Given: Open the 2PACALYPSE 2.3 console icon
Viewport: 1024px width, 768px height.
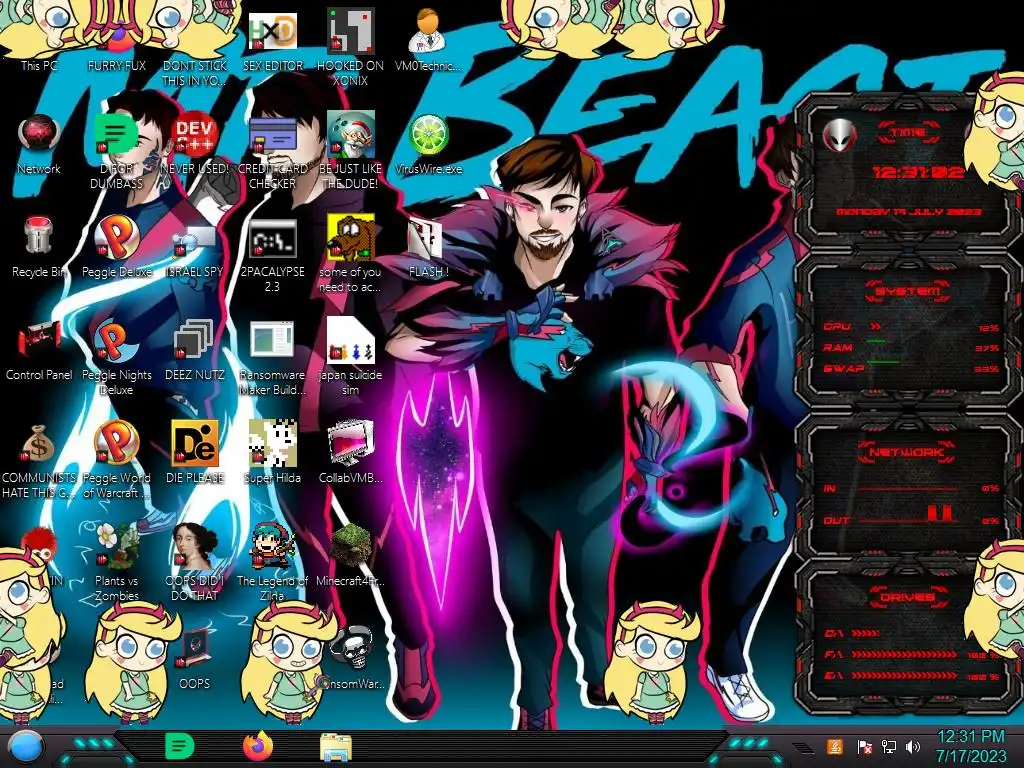Looking at the screenshot, I should [x=272, y=255].
